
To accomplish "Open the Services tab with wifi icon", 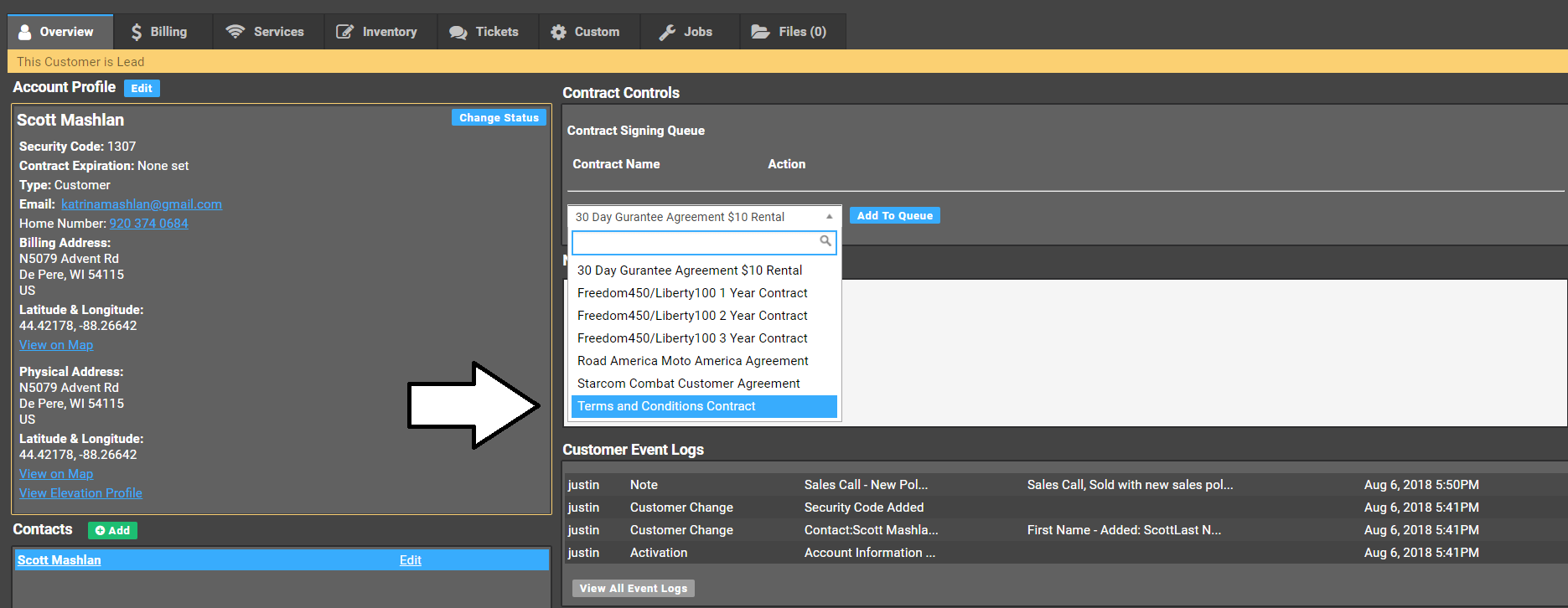I will (x=266, y=32).
